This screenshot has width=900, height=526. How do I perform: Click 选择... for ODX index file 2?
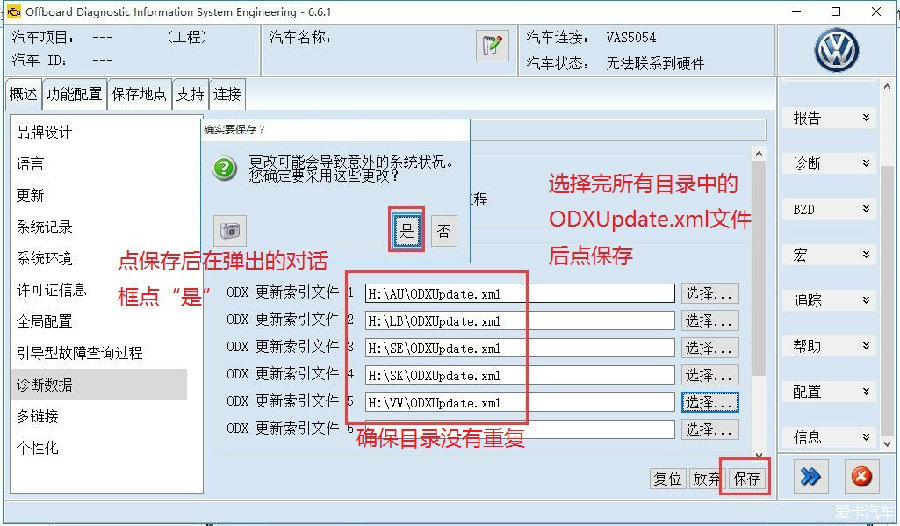[x=709, y=320]
